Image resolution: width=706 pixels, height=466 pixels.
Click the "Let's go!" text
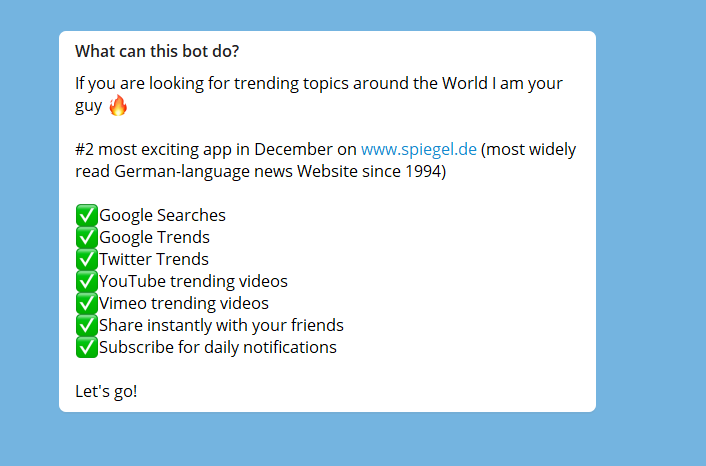(106, 391)
